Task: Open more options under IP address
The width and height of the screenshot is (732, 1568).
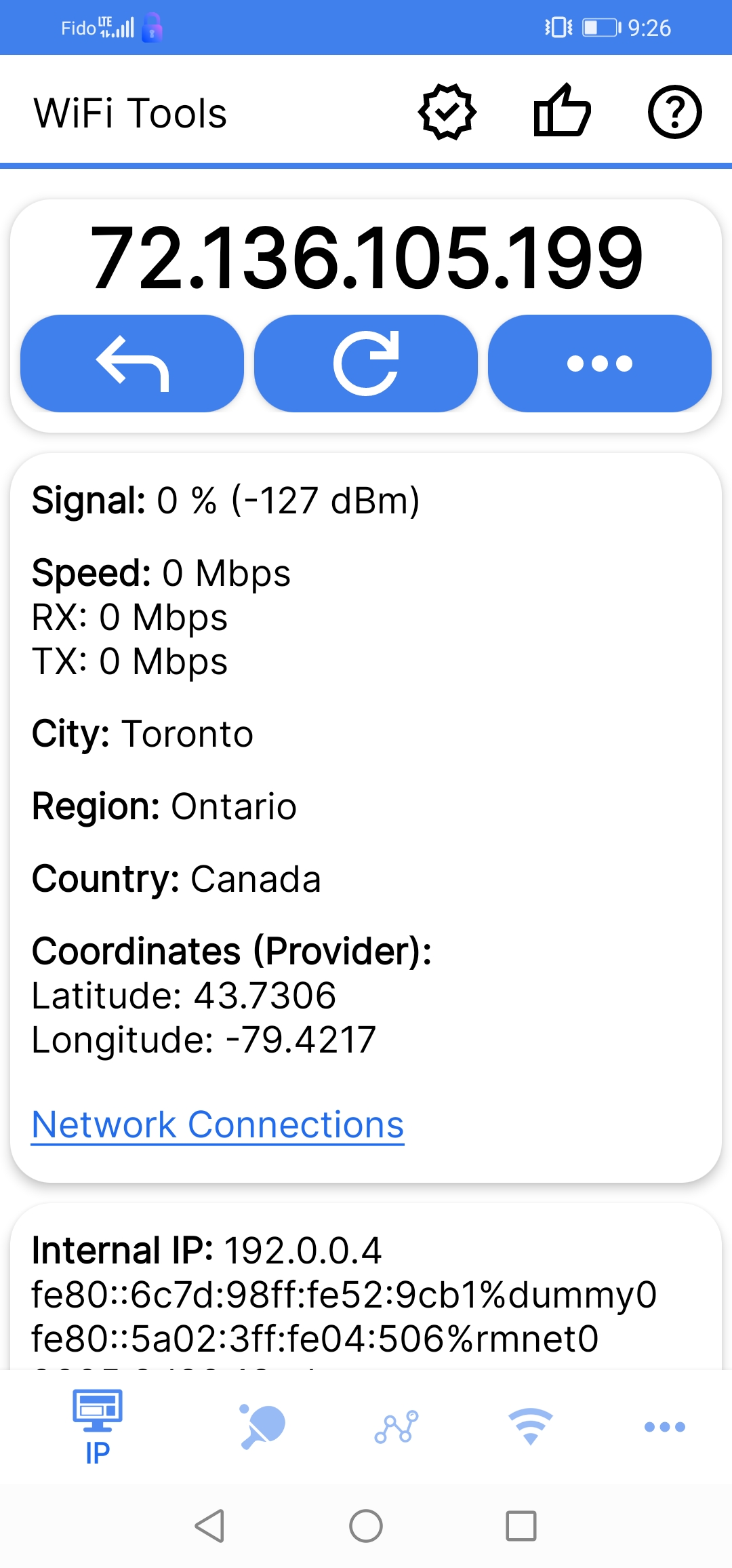Action: pyautogui.click(x=600, y=364)
